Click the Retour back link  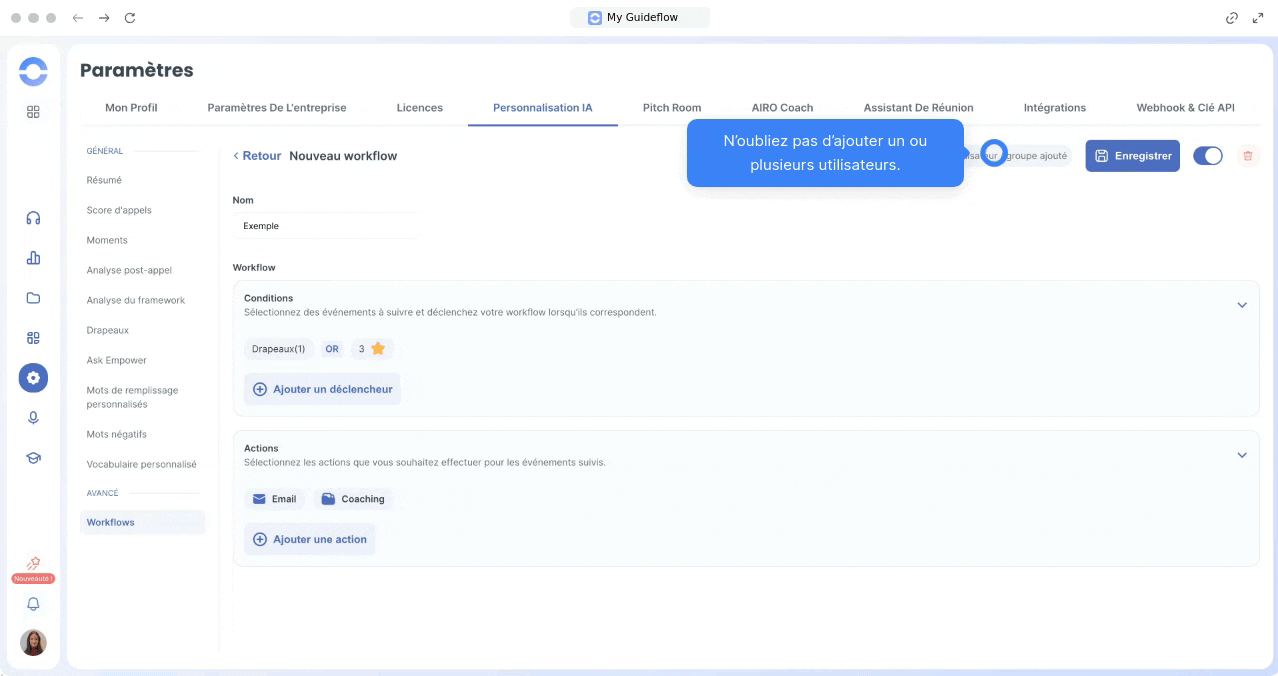click(x=257, y=156)
